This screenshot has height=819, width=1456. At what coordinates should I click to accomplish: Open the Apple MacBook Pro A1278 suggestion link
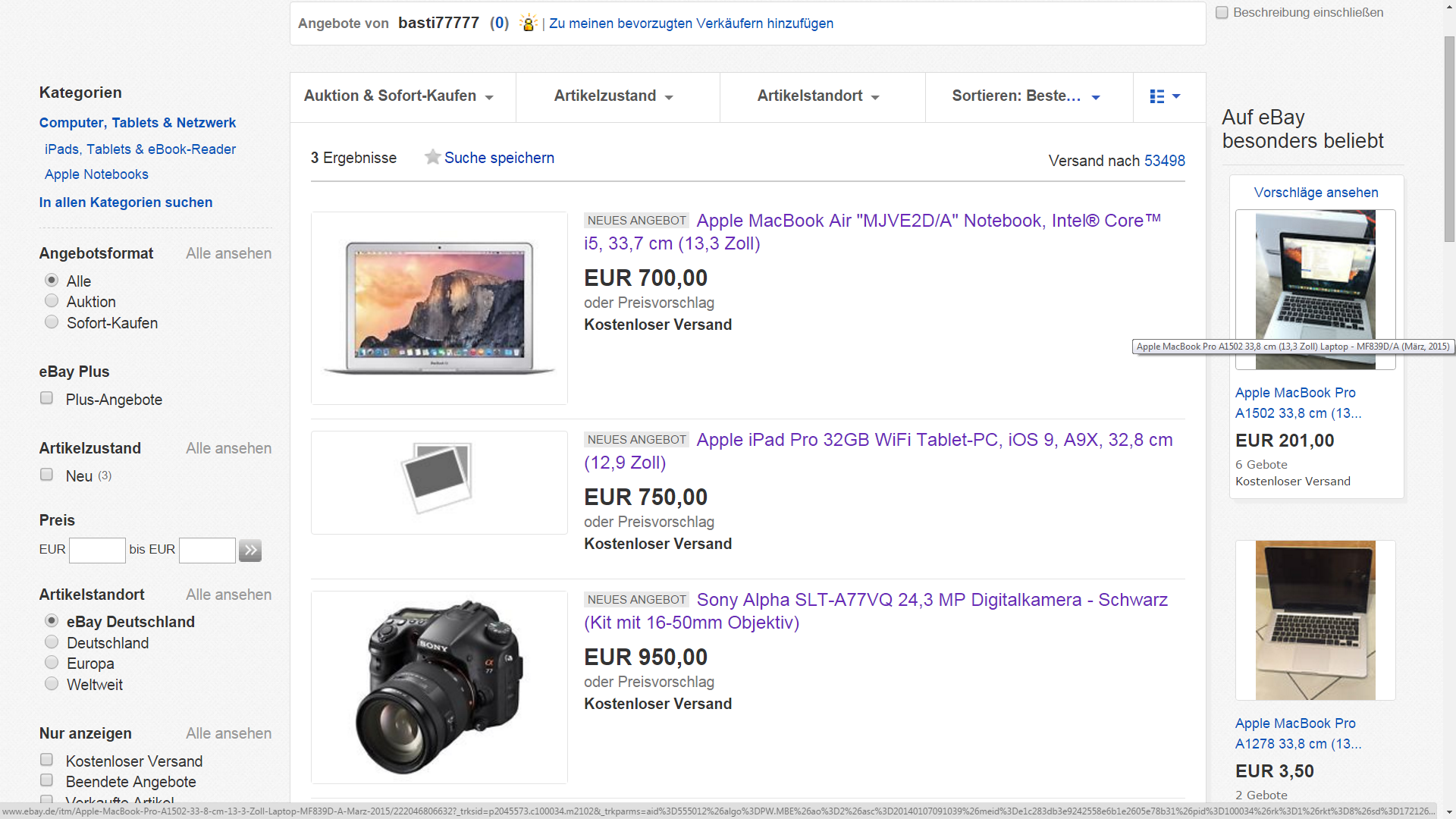click(x=1298, y=733)
